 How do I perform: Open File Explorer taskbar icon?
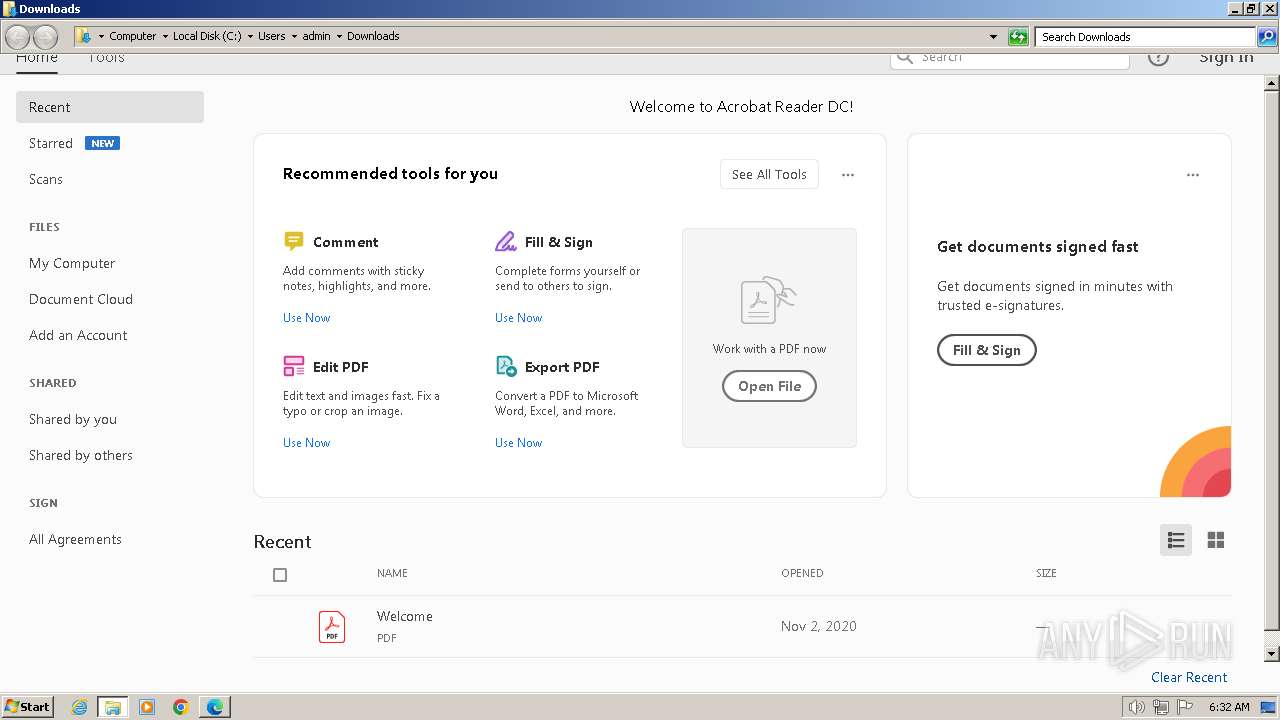pos(113,707)
